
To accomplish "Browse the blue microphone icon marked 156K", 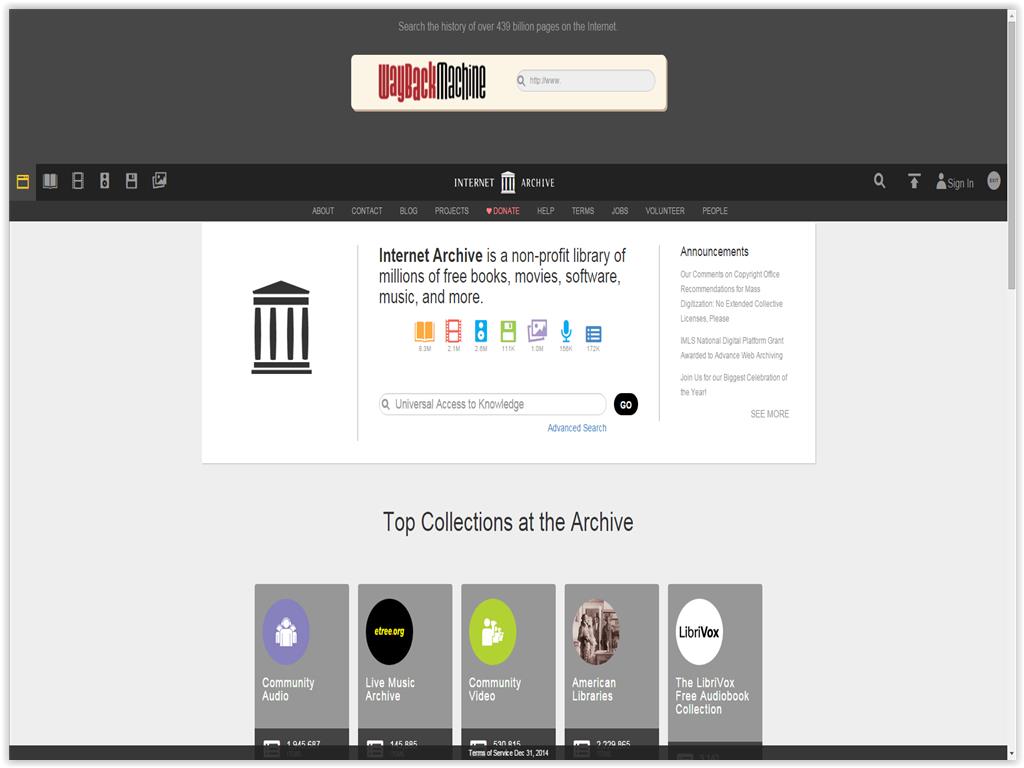I will (x=566, y=336).
